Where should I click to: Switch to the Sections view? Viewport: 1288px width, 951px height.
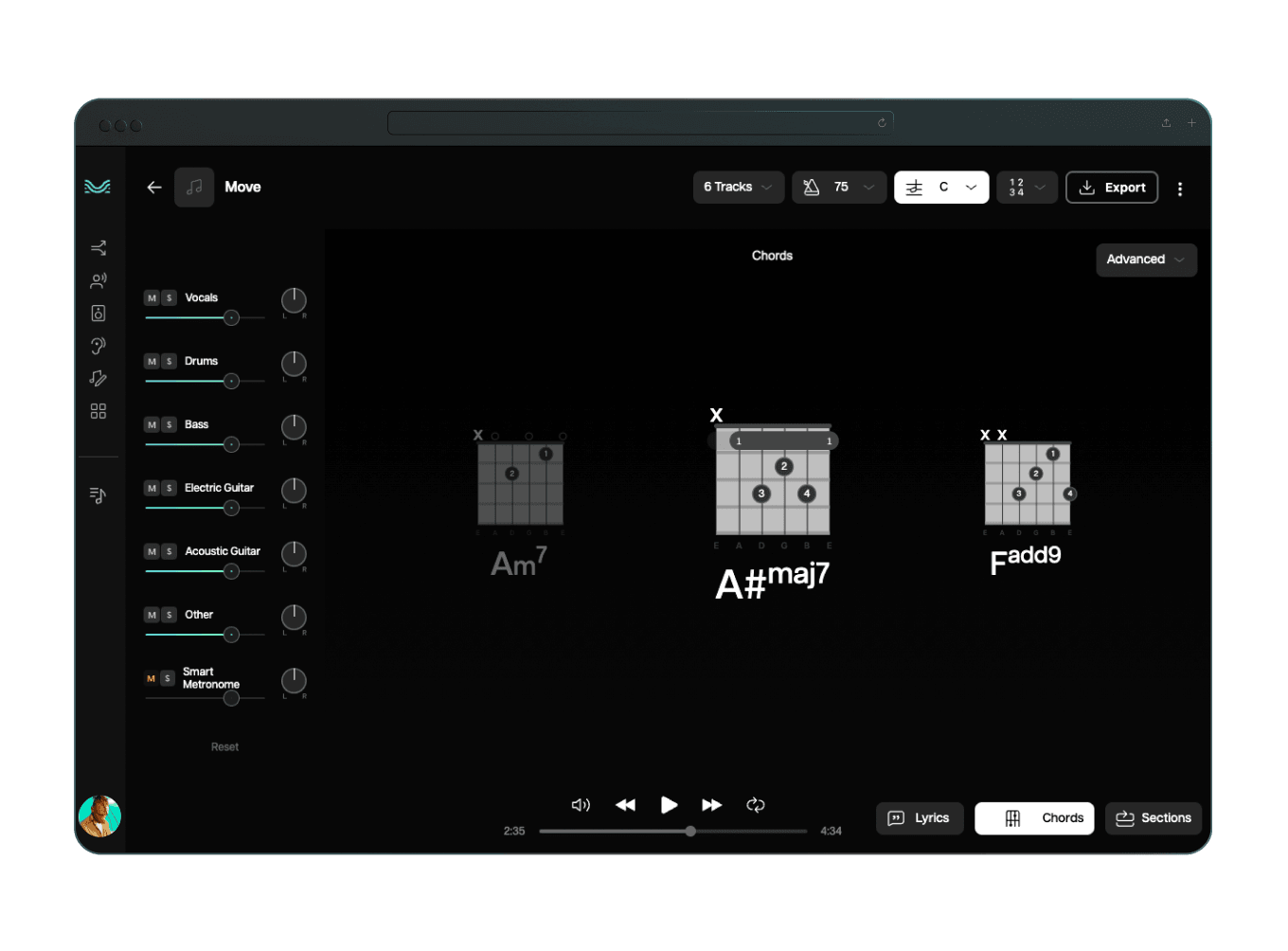coord(1153,818)
